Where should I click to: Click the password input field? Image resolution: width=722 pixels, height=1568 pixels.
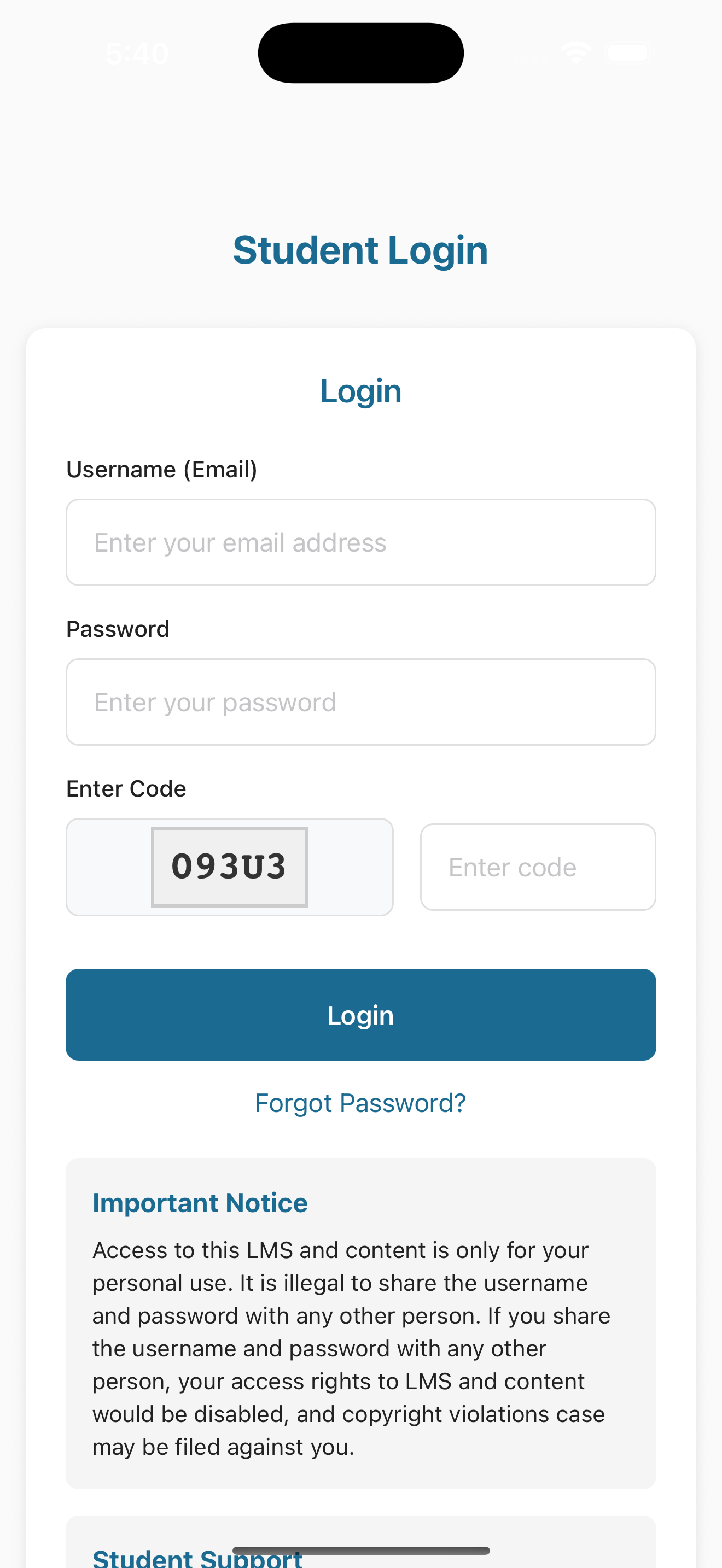[360, 701]
